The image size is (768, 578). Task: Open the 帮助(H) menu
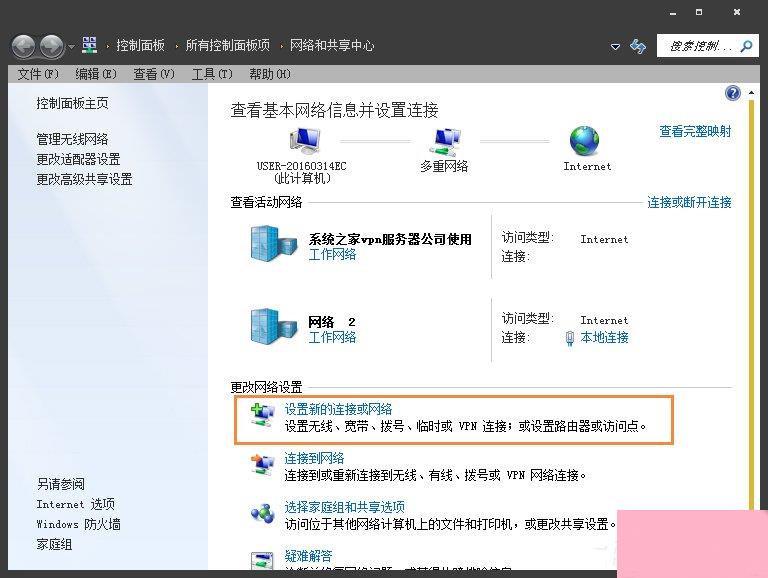point(270,74)
